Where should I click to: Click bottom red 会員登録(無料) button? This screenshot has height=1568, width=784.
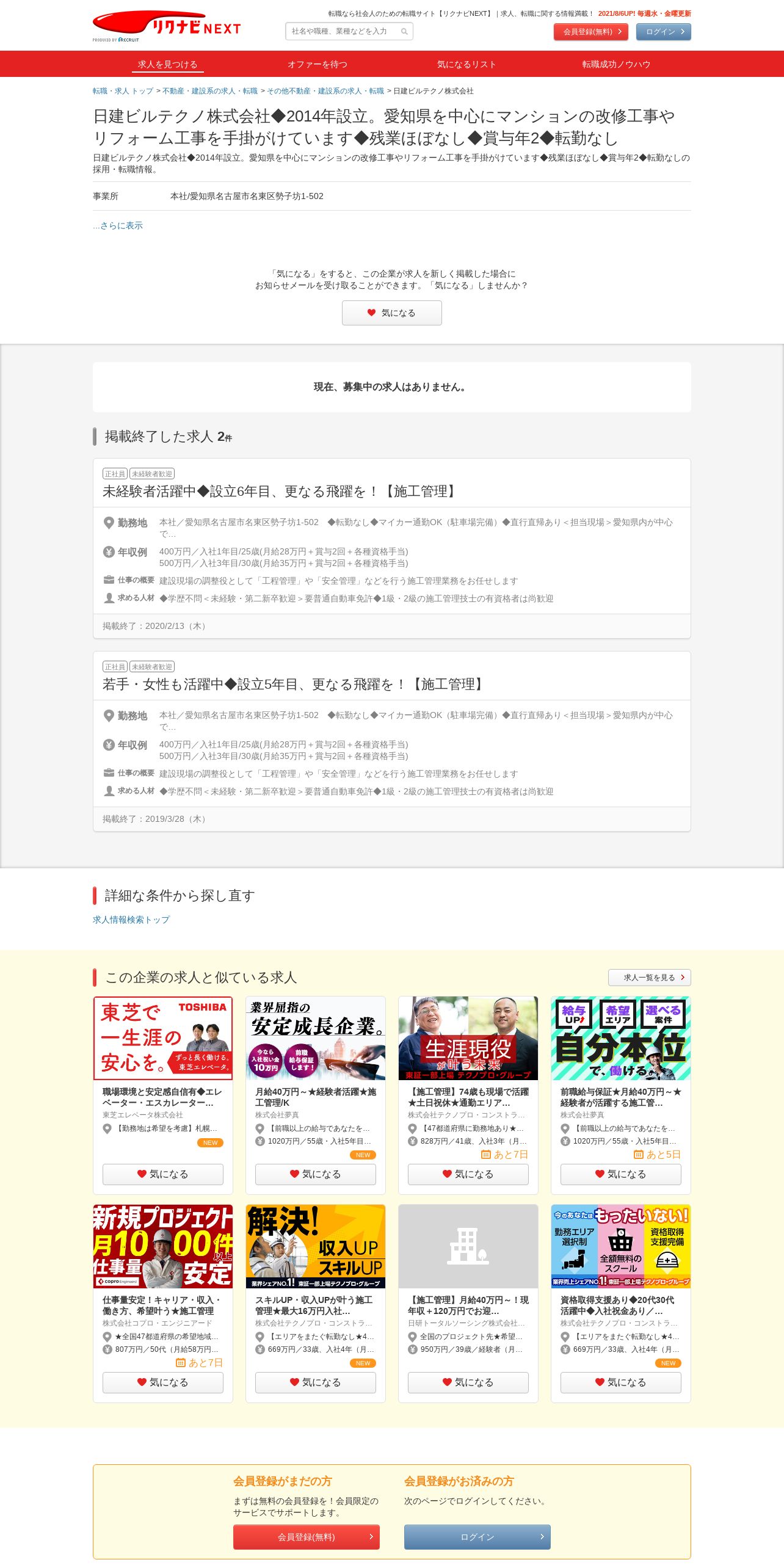tap(307, 1537)
